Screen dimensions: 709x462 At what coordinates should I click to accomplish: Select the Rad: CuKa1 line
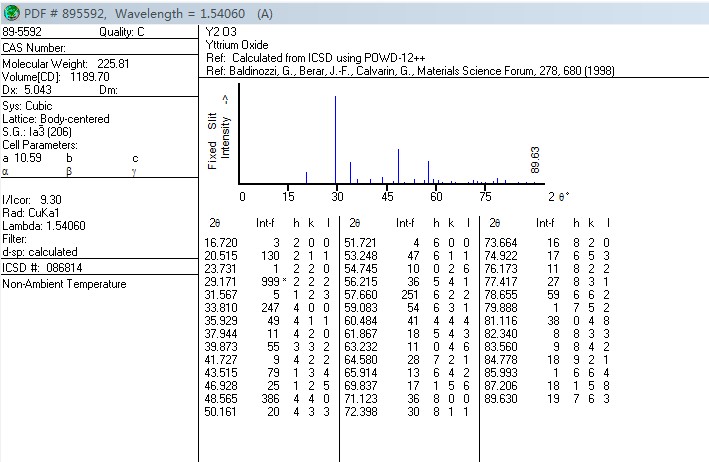(31, 213)
